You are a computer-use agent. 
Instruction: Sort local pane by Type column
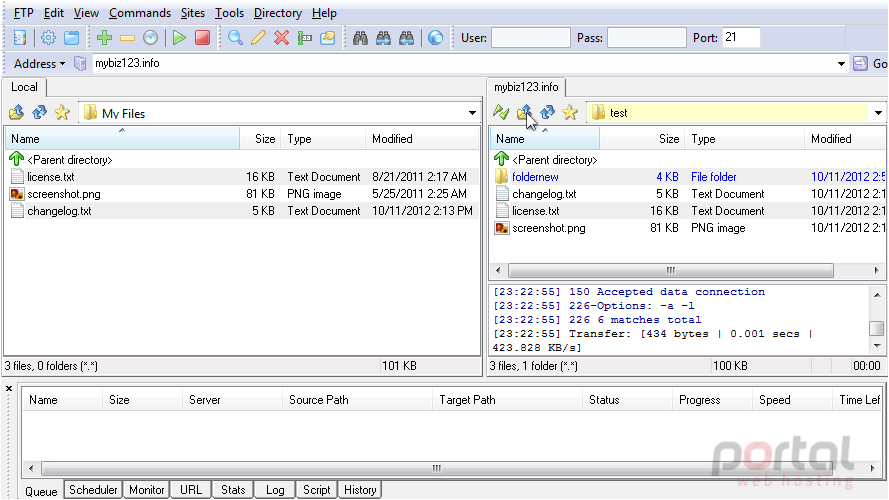[323, 139]
